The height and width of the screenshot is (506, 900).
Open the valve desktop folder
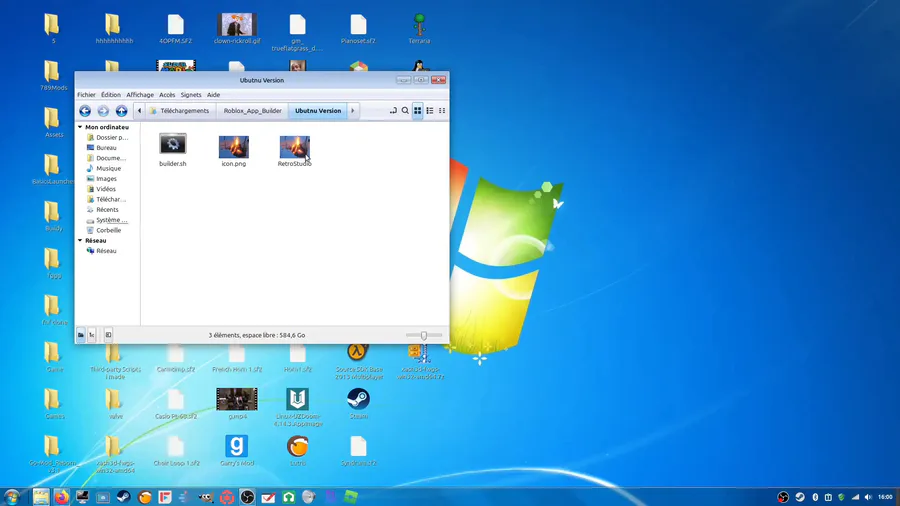point(115,404)
